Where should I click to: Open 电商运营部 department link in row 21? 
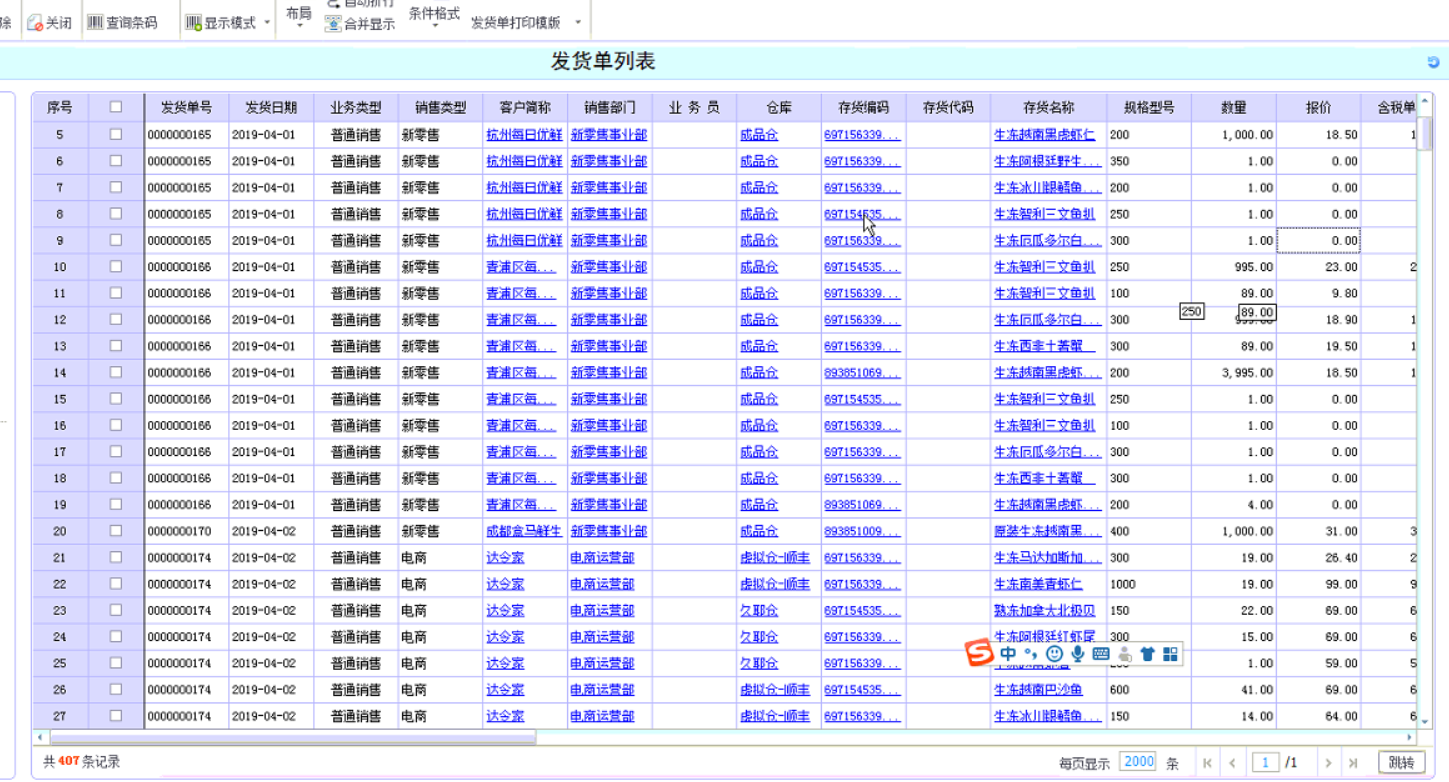coord(602,557)
